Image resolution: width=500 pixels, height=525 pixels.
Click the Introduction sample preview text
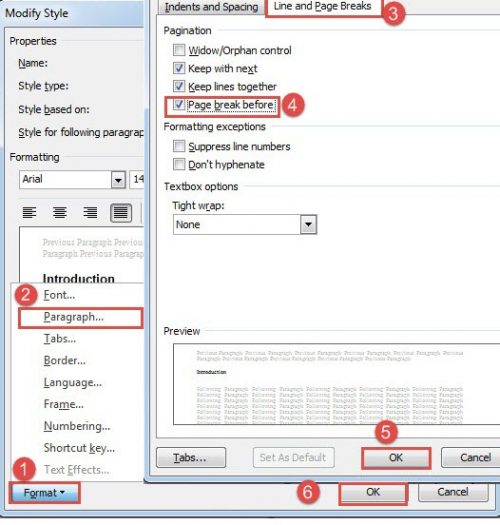[79, 278]
